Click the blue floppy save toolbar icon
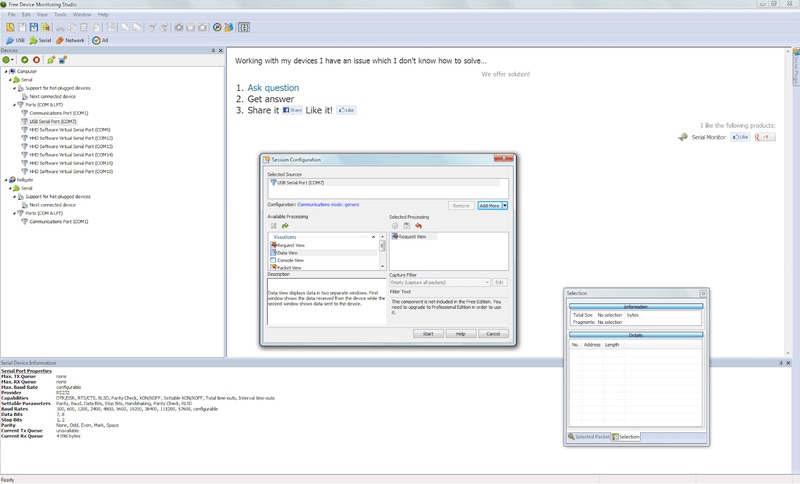Screen dimensions: 800x484 pyautogui.click(x=34, y=27)
